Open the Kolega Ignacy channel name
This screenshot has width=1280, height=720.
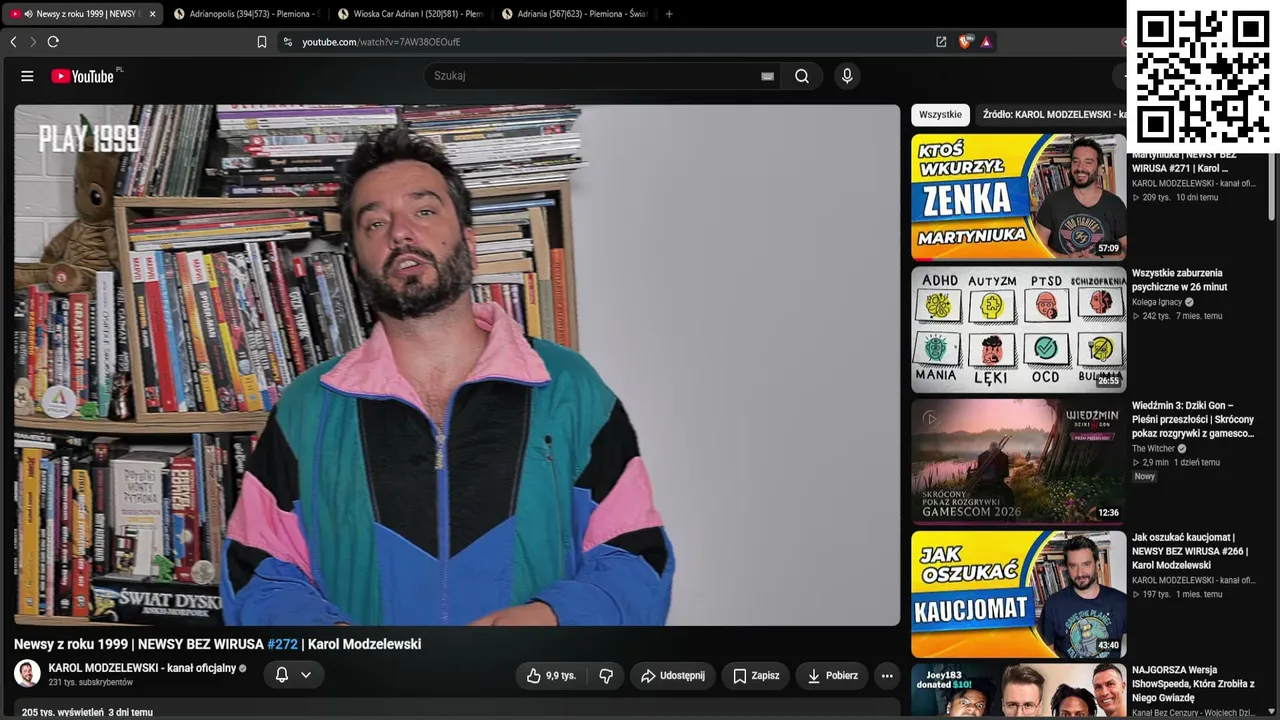click(1157, 302)
